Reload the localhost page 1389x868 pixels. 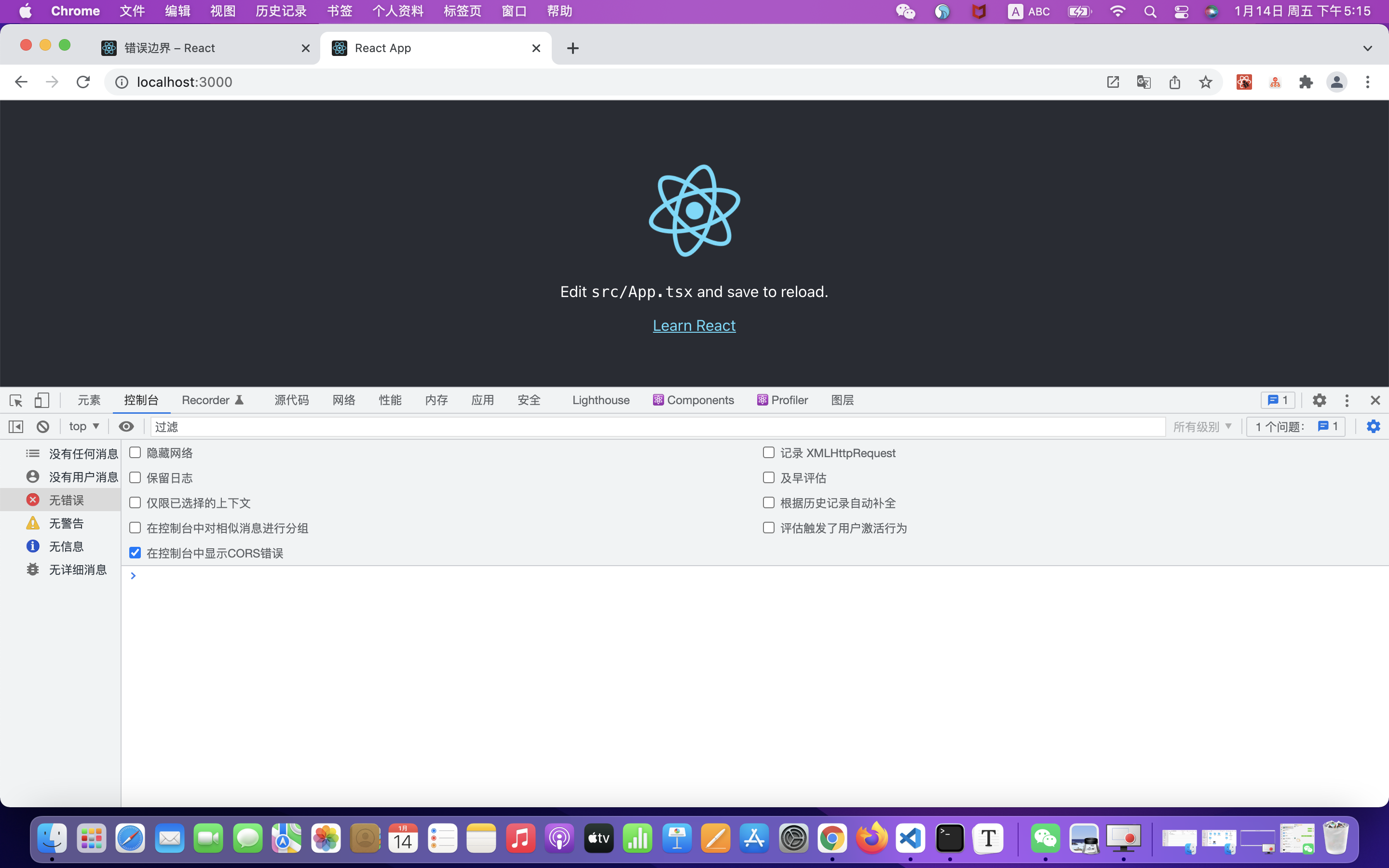point(83,82)
